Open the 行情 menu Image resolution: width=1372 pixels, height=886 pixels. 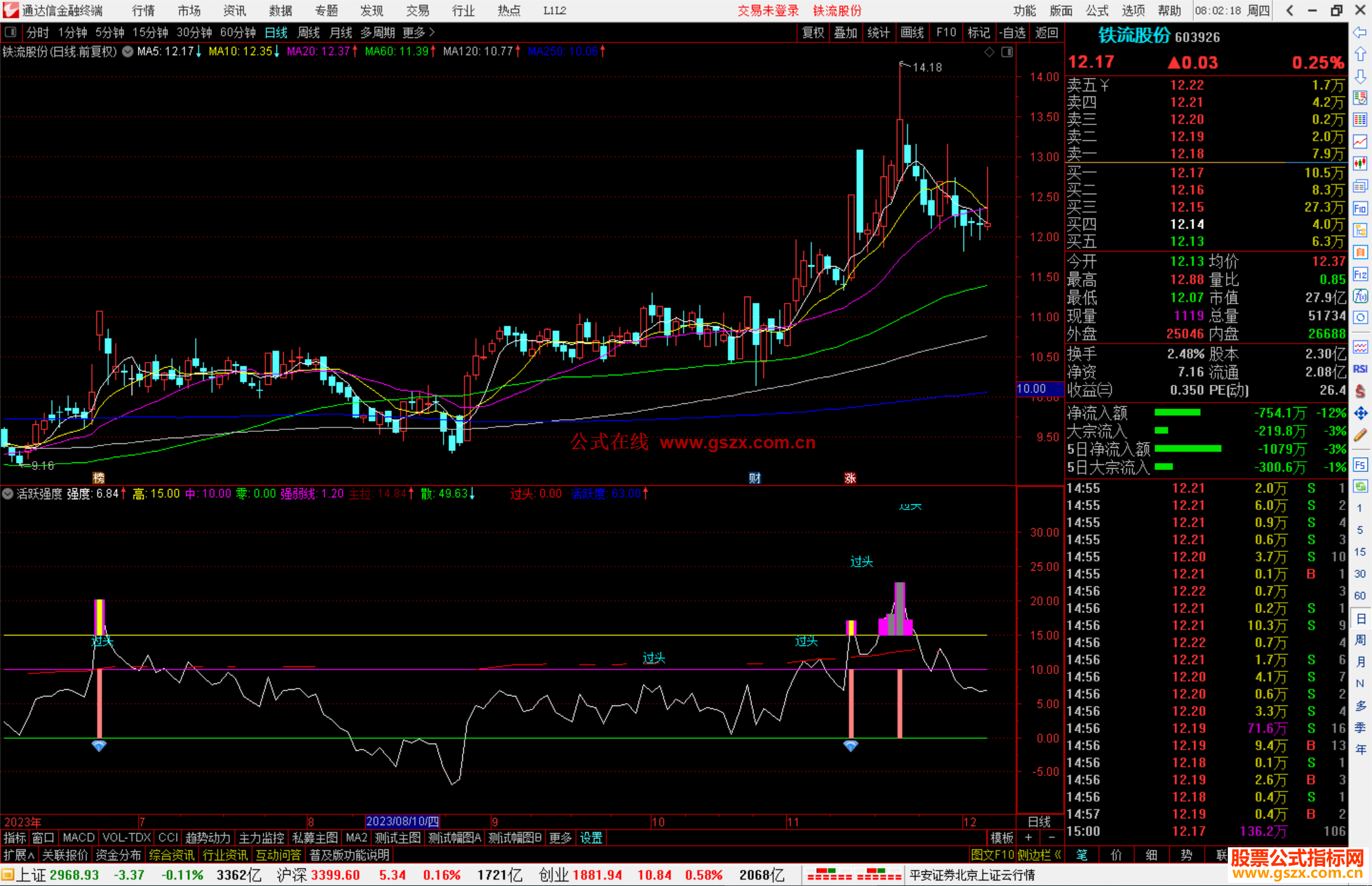click(144, 11)
